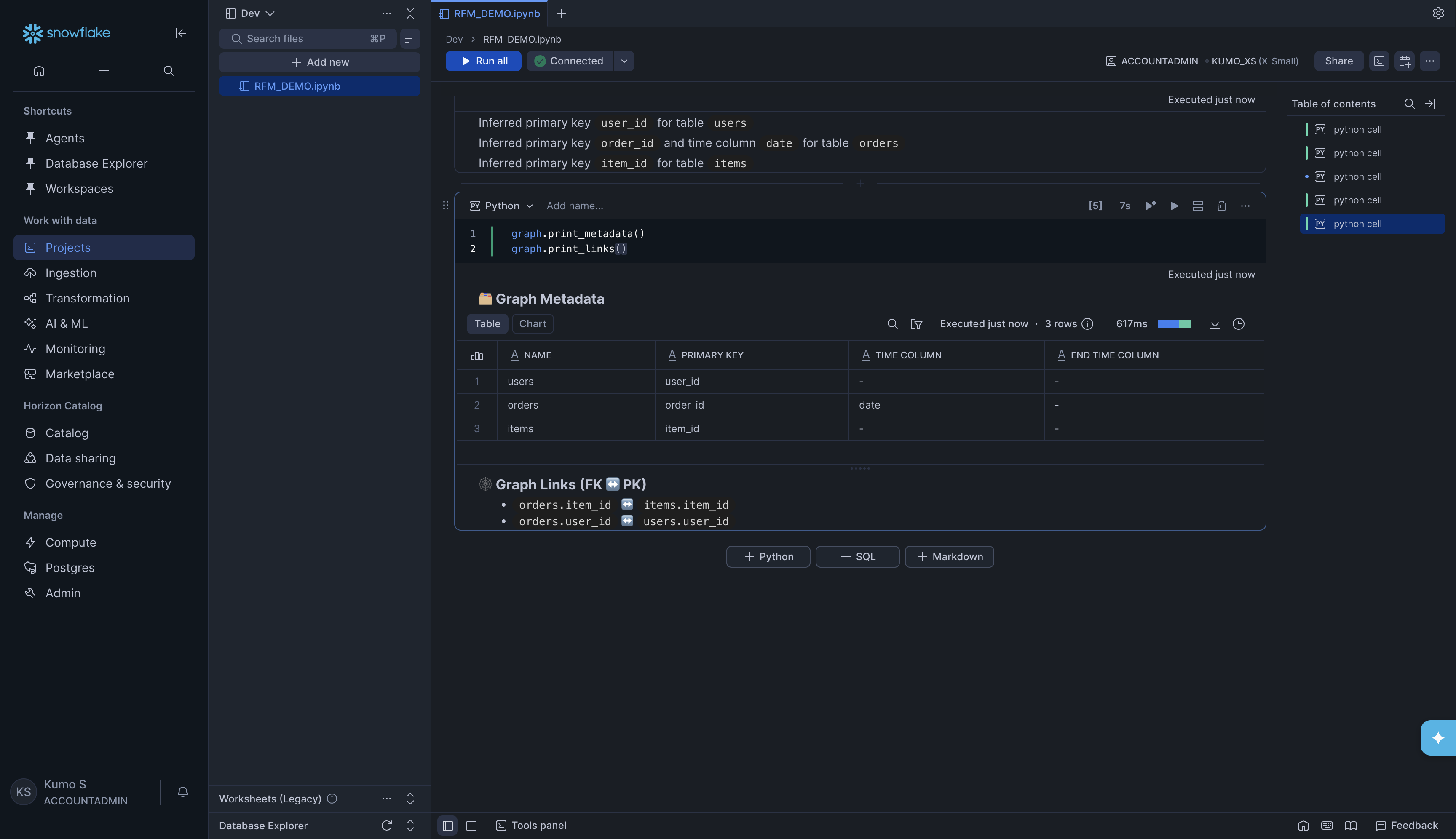
Task: Collapse the Dev workspace dropdown
Action: pyautogui.click(x=270, y=13)
